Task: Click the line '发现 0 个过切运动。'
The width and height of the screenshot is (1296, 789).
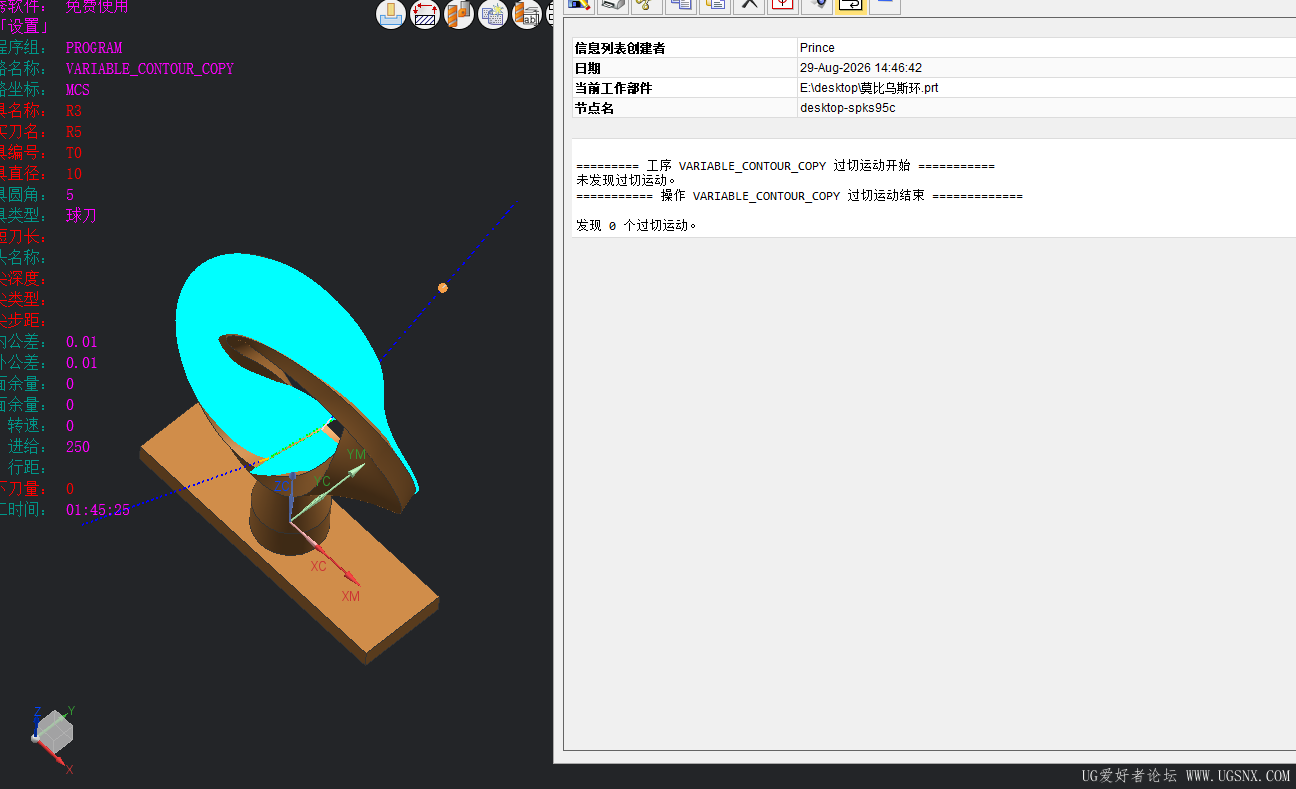Action: click(636, 226)
